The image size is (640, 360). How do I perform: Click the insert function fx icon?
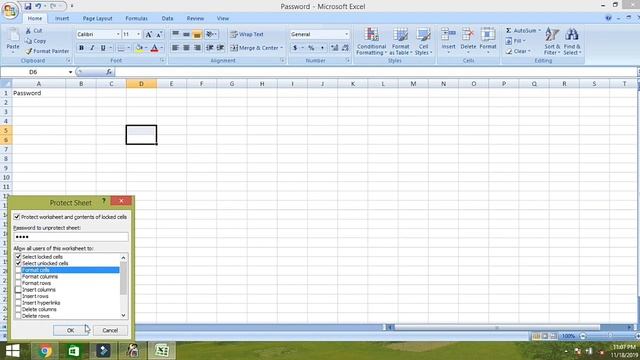109,72
